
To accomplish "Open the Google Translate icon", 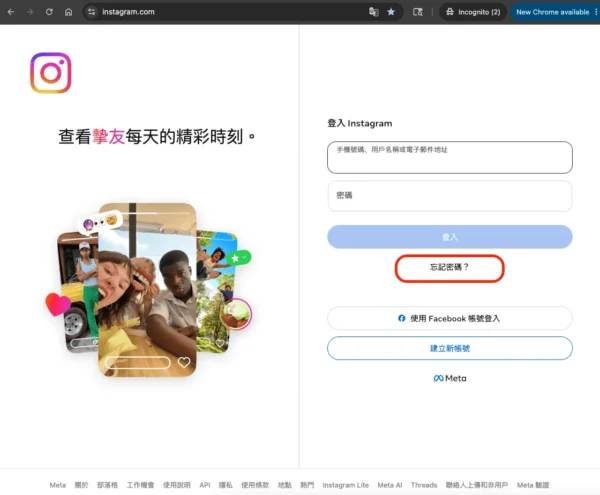I will tap(373, 12).
